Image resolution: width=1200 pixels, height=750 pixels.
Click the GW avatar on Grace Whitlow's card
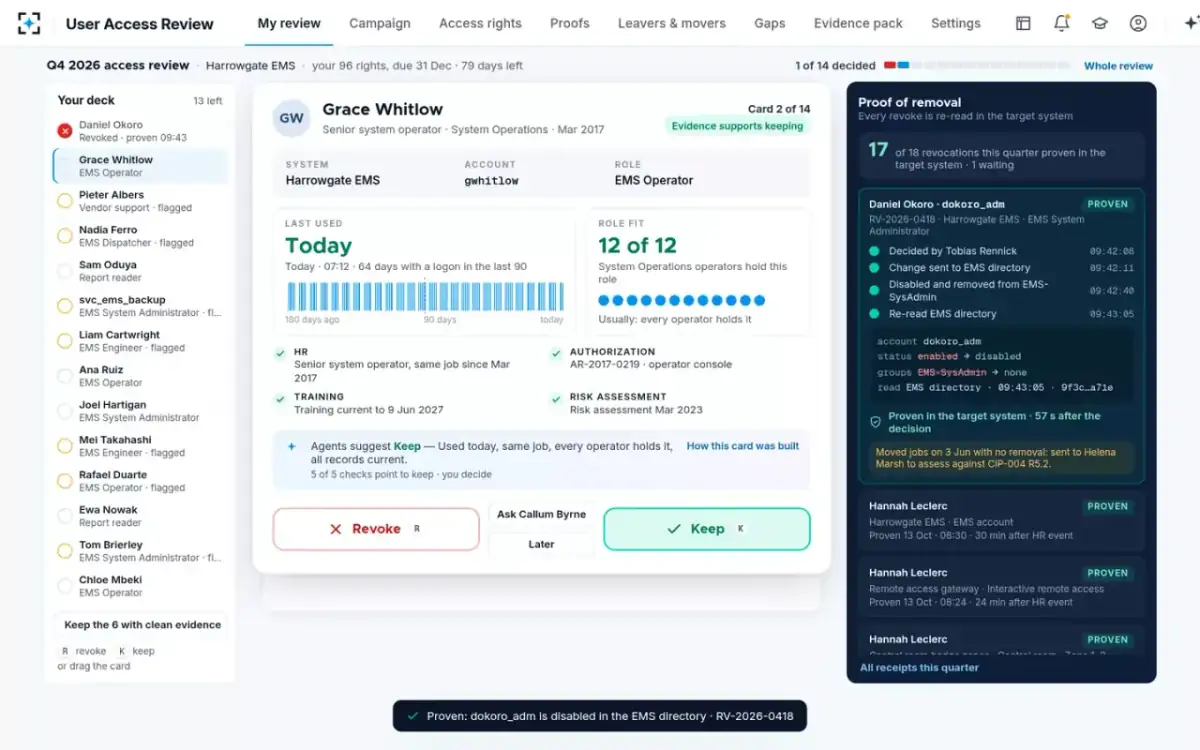292,118
